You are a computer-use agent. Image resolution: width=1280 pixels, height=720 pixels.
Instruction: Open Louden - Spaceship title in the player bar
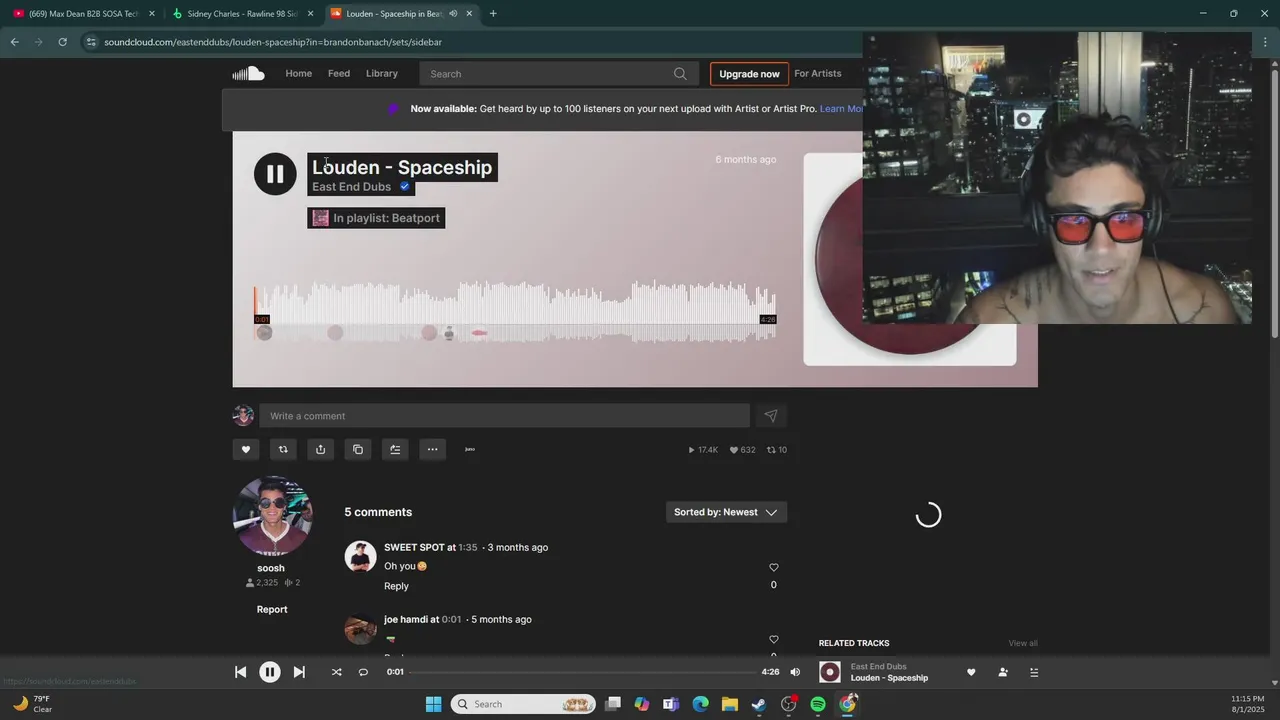(889, 678)
